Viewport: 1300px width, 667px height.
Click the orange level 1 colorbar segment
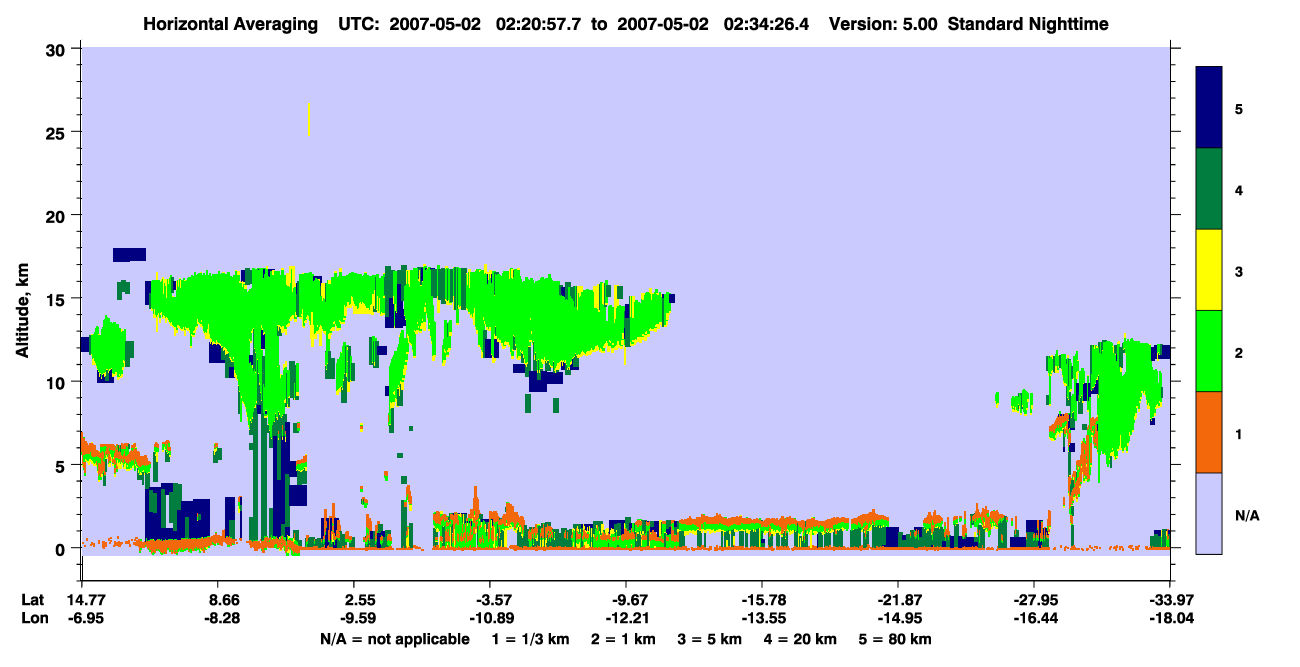1209,431
